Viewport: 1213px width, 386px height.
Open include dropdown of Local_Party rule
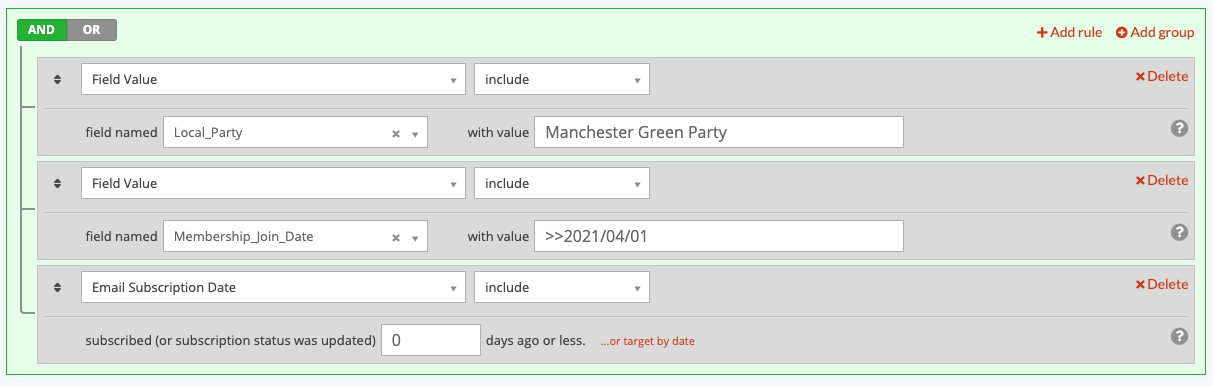[562, 79]
